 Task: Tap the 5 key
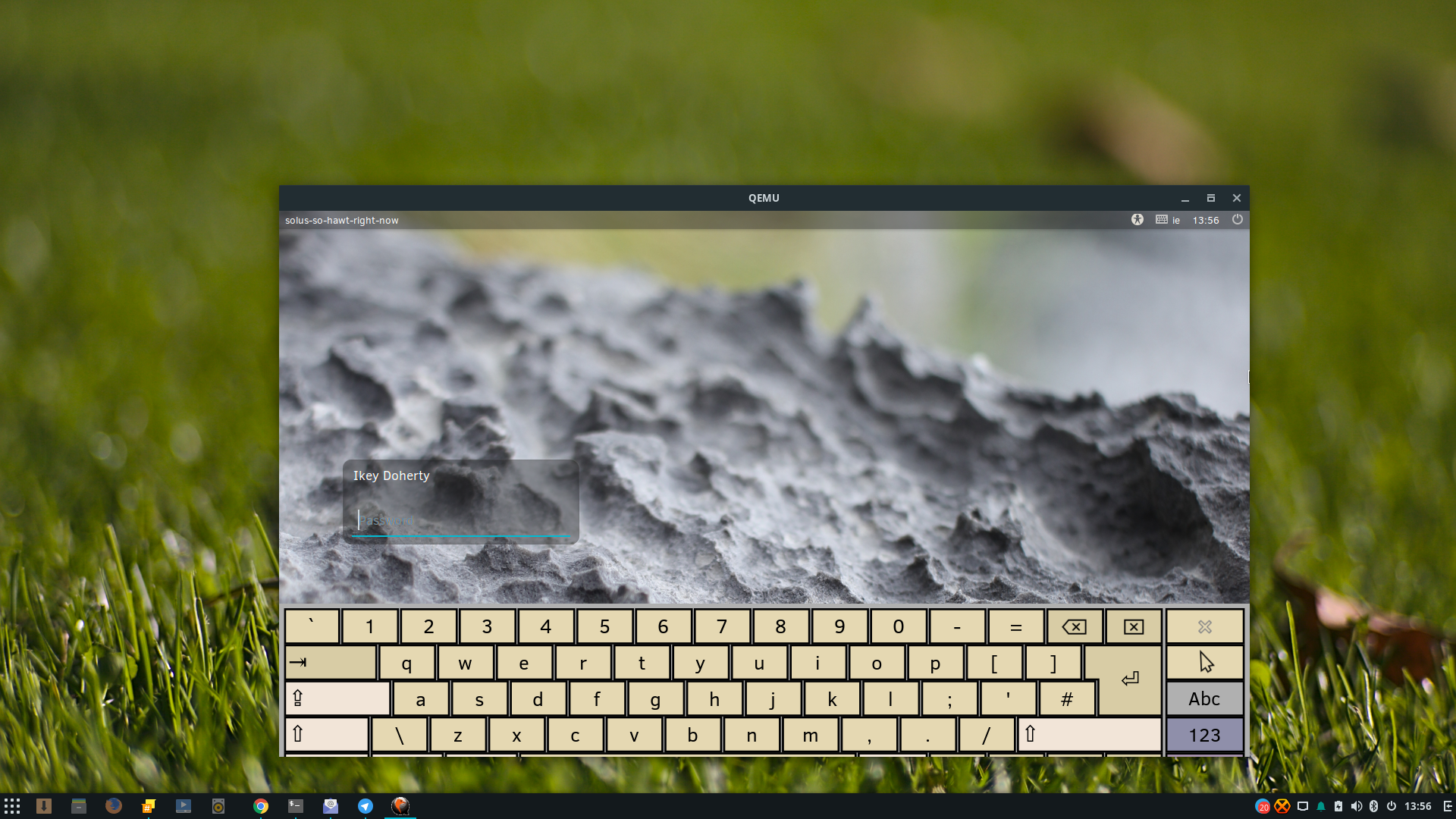click(x=604, y=626)
